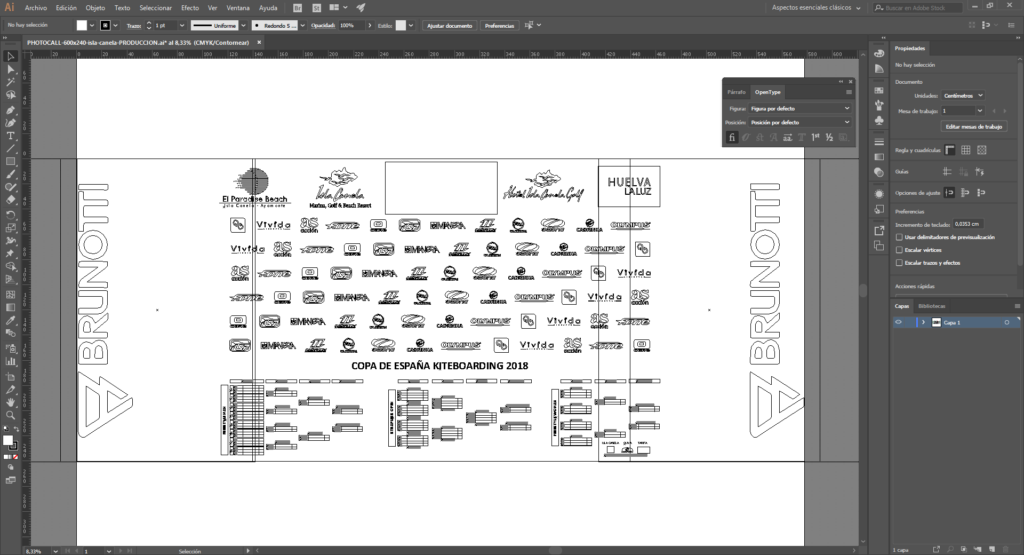Open the Edición menu
1024x555 pixels.
66,8
